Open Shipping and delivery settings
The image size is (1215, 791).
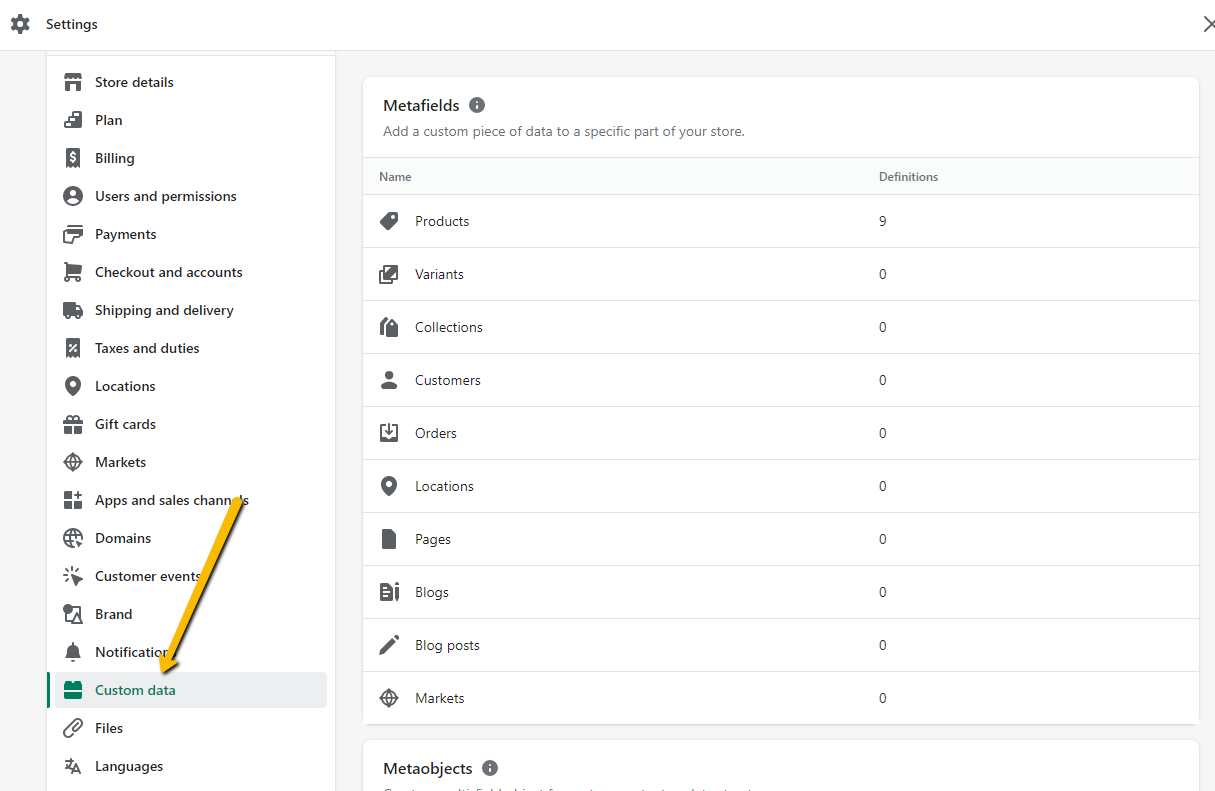pos(164,310)
